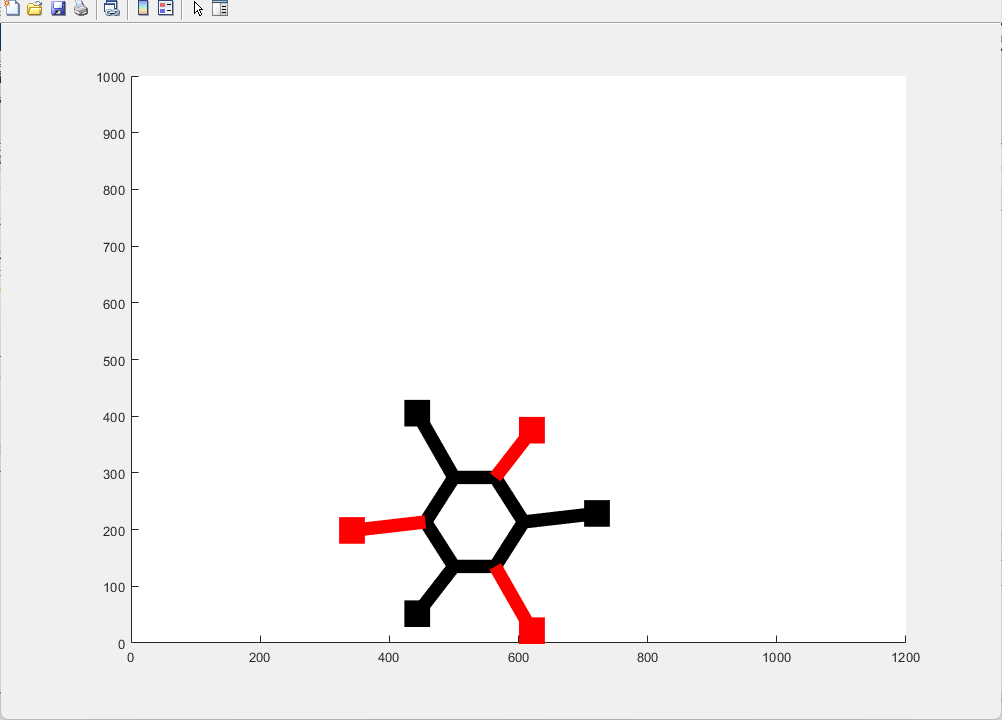The width and height of the screenshot is (1002, 720).
Task: Print the figure with the printer icon
Action: pyautogui.click(x=81, y=8)
